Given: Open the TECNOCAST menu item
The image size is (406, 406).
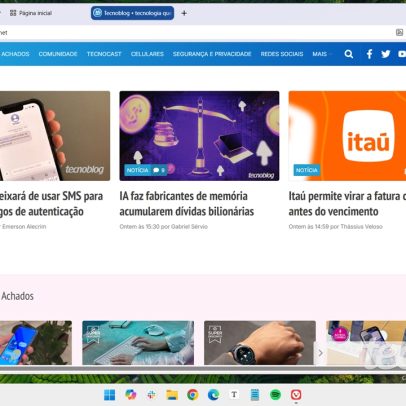Looking at the screenshot, I should [104, 54].
